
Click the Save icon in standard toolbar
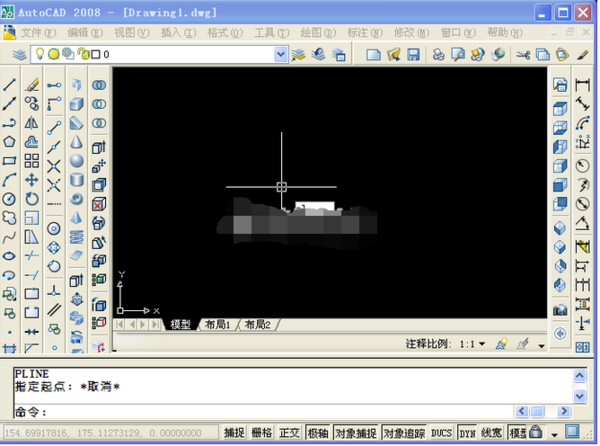click(x=413, y=55)
